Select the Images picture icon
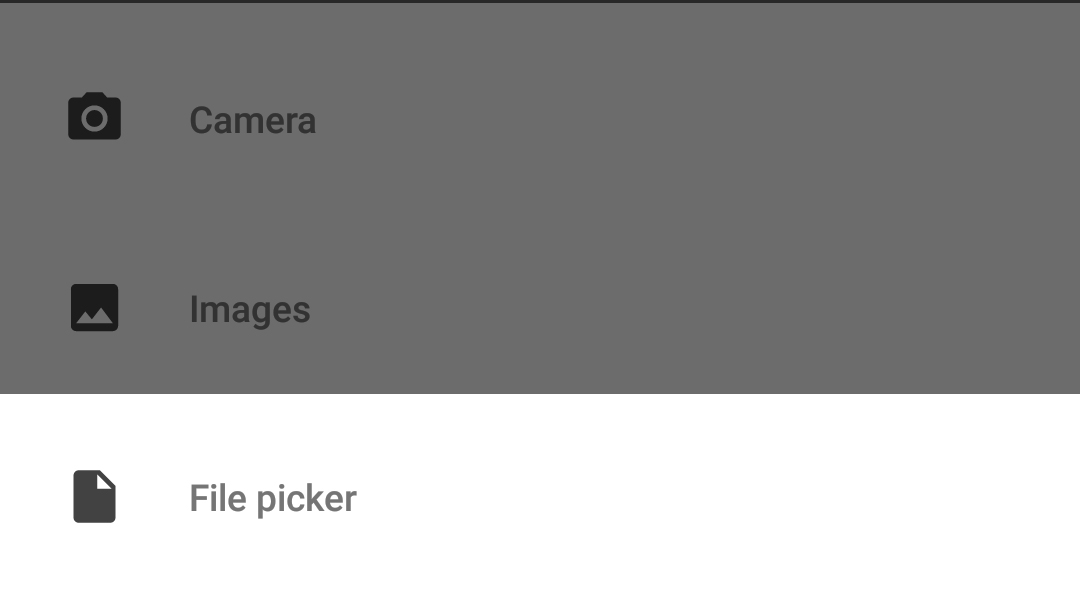Screen dimensions: 1080x612 pos(94,308)
